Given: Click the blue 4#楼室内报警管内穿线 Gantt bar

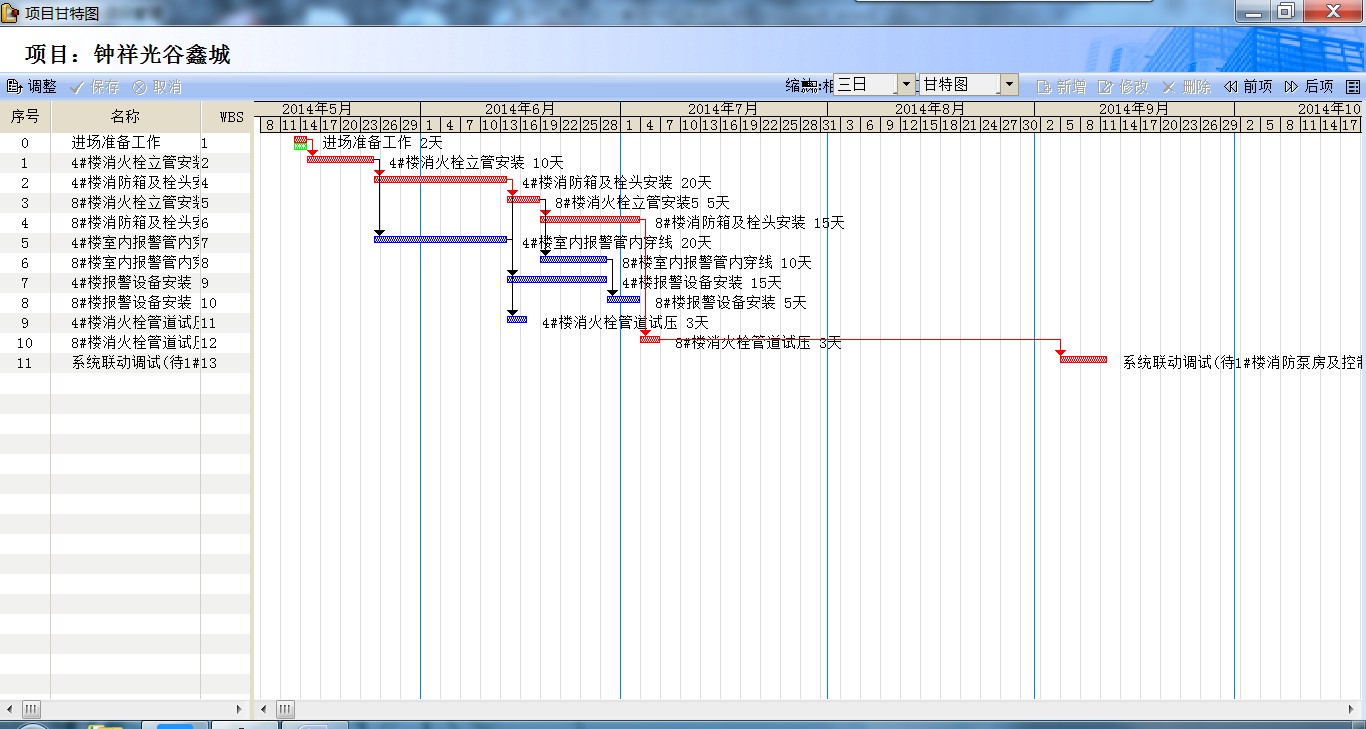Looking at the screenshot, I should point(440,239).
